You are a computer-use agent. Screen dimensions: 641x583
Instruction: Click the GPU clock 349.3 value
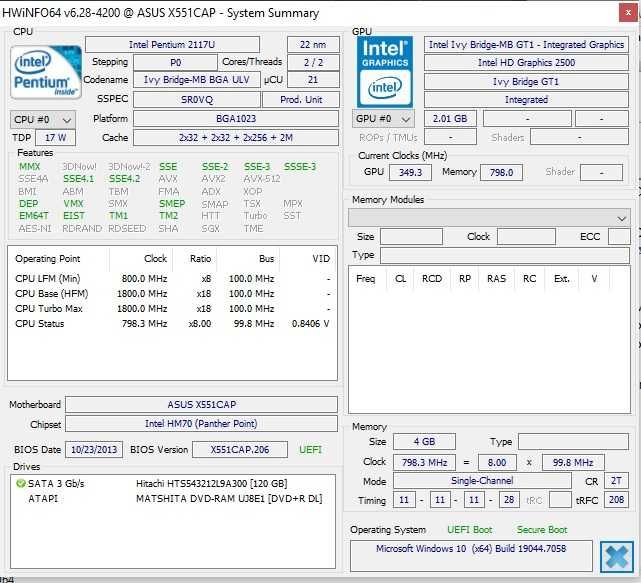pos(410,173)
